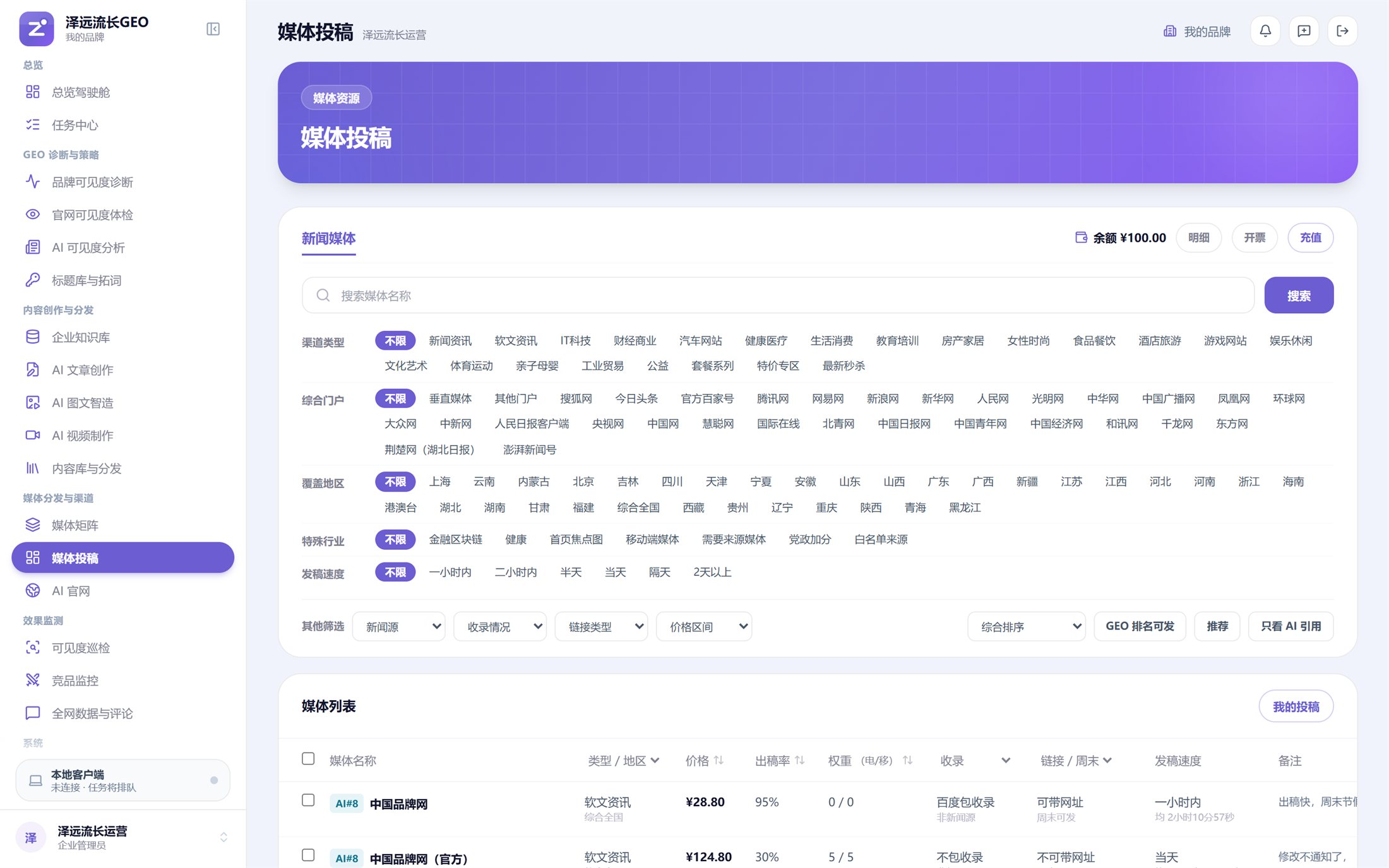Viewport: 1389px width, 868px height.
Task: Focus the 搜索媒体名称 search field
Action: [x=778, y=295]
